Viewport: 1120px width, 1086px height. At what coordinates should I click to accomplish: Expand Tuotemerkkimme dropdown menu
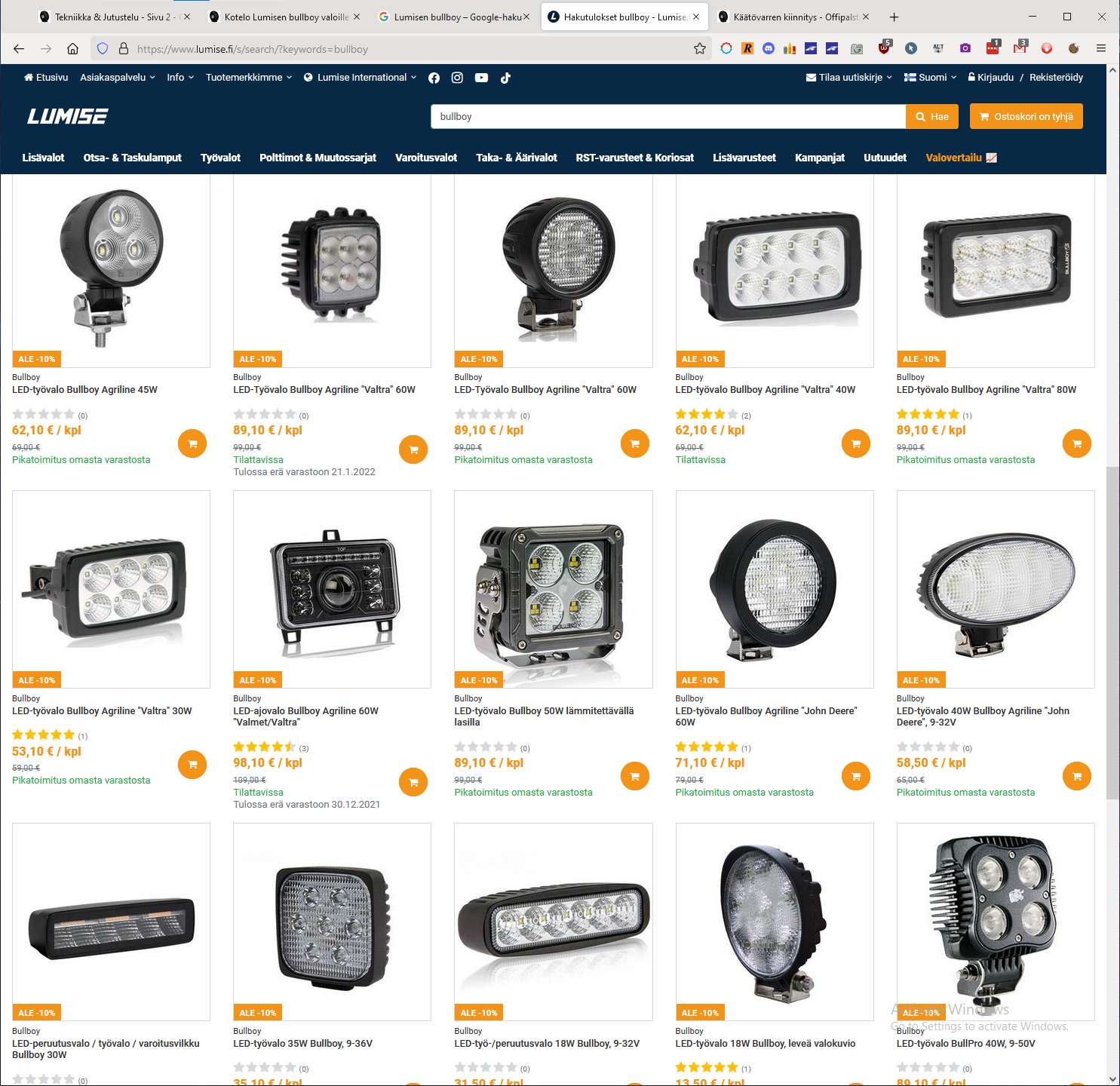click(249, 77)
